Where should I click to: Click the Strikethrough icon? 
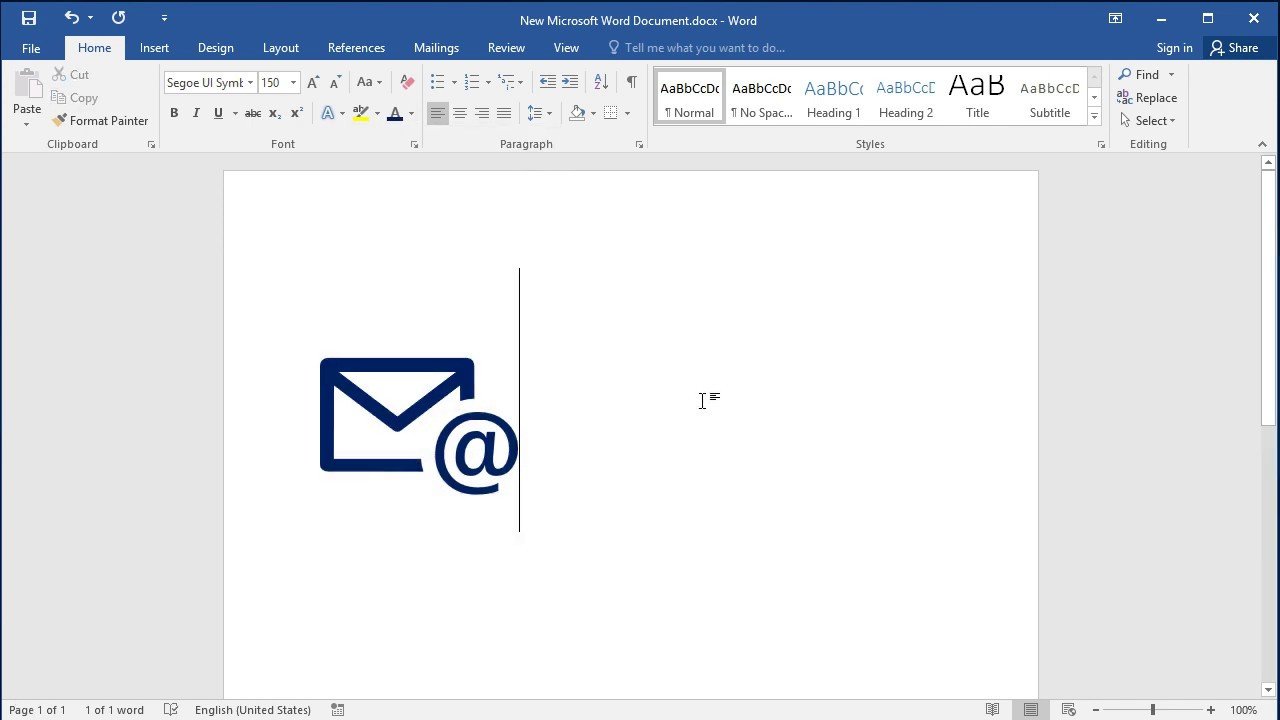[253, 114]
